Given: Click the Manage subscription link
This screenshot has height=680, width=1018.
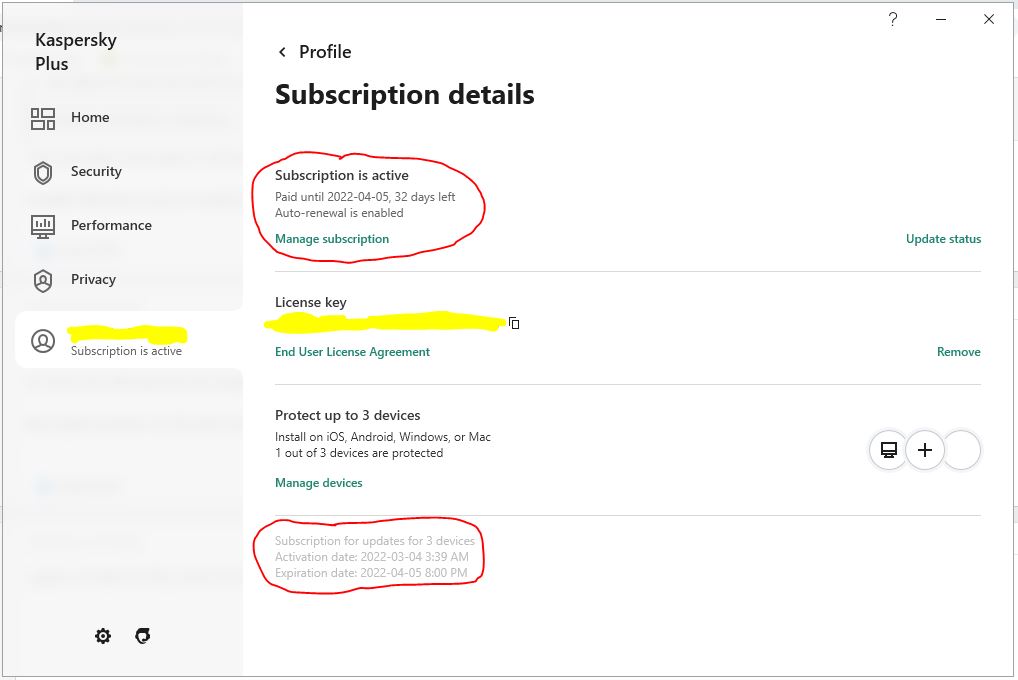Looking at the screenshot, I should click(x=332, y=239).
